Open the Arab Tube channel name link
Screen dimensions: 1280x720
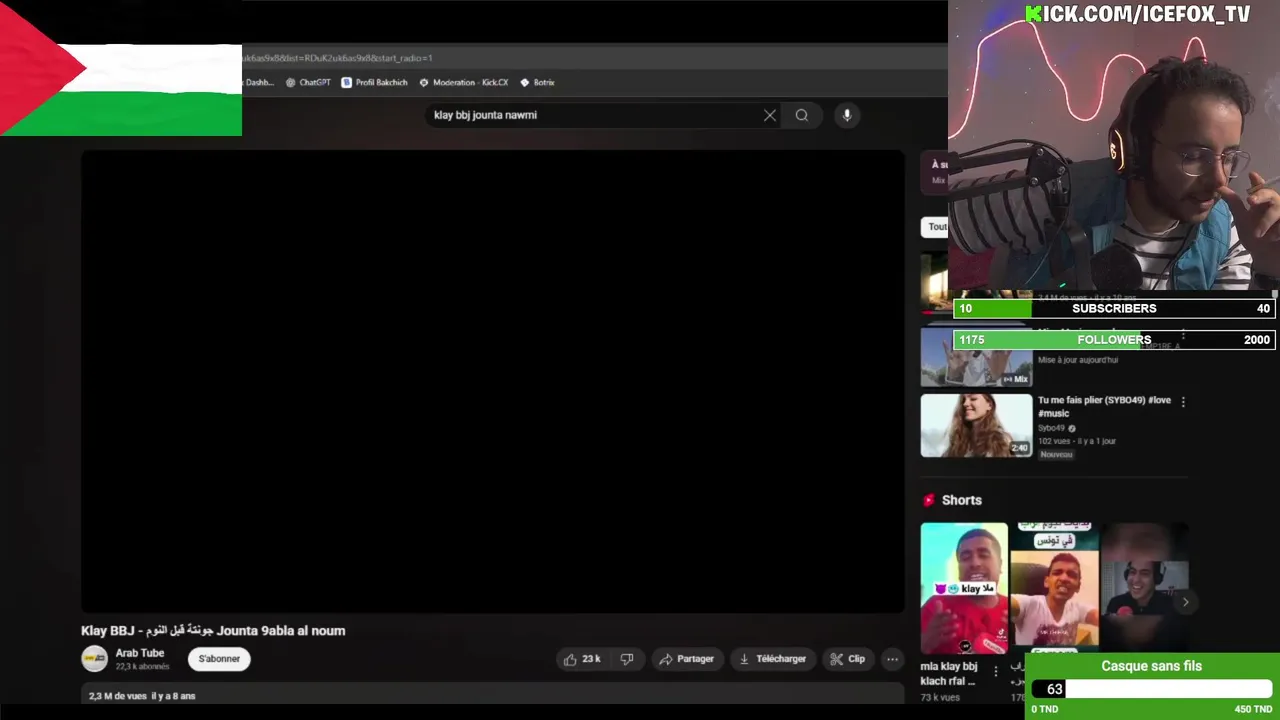tap(140, 653)
